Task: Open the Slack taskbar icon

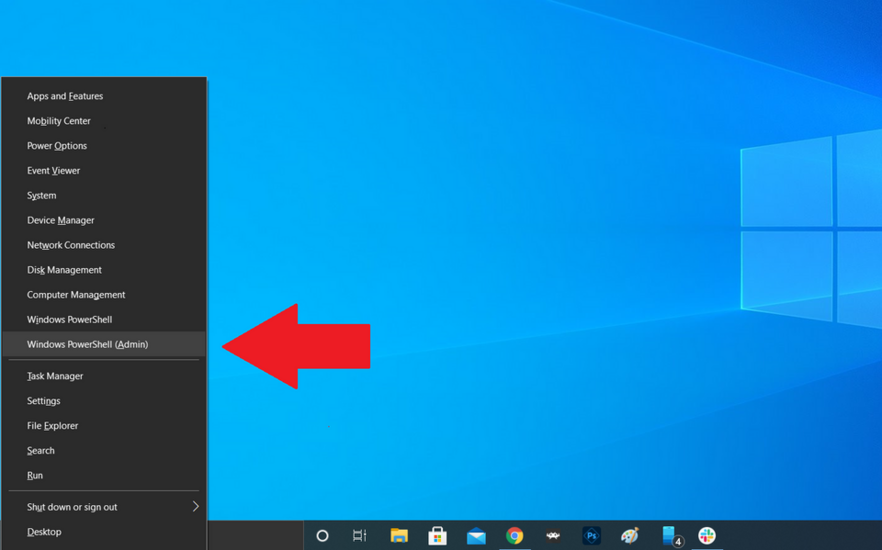Action: [x=707, y=536]
